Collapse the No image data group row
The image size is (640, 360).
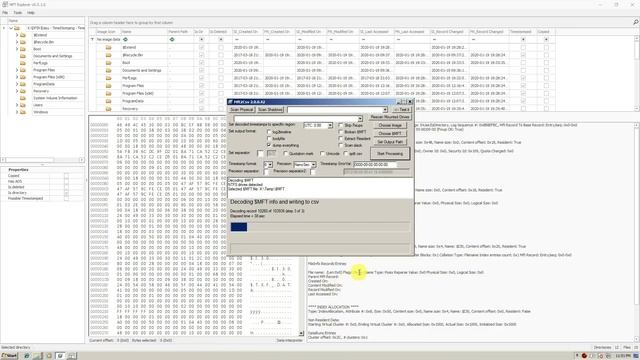(92, 40)
